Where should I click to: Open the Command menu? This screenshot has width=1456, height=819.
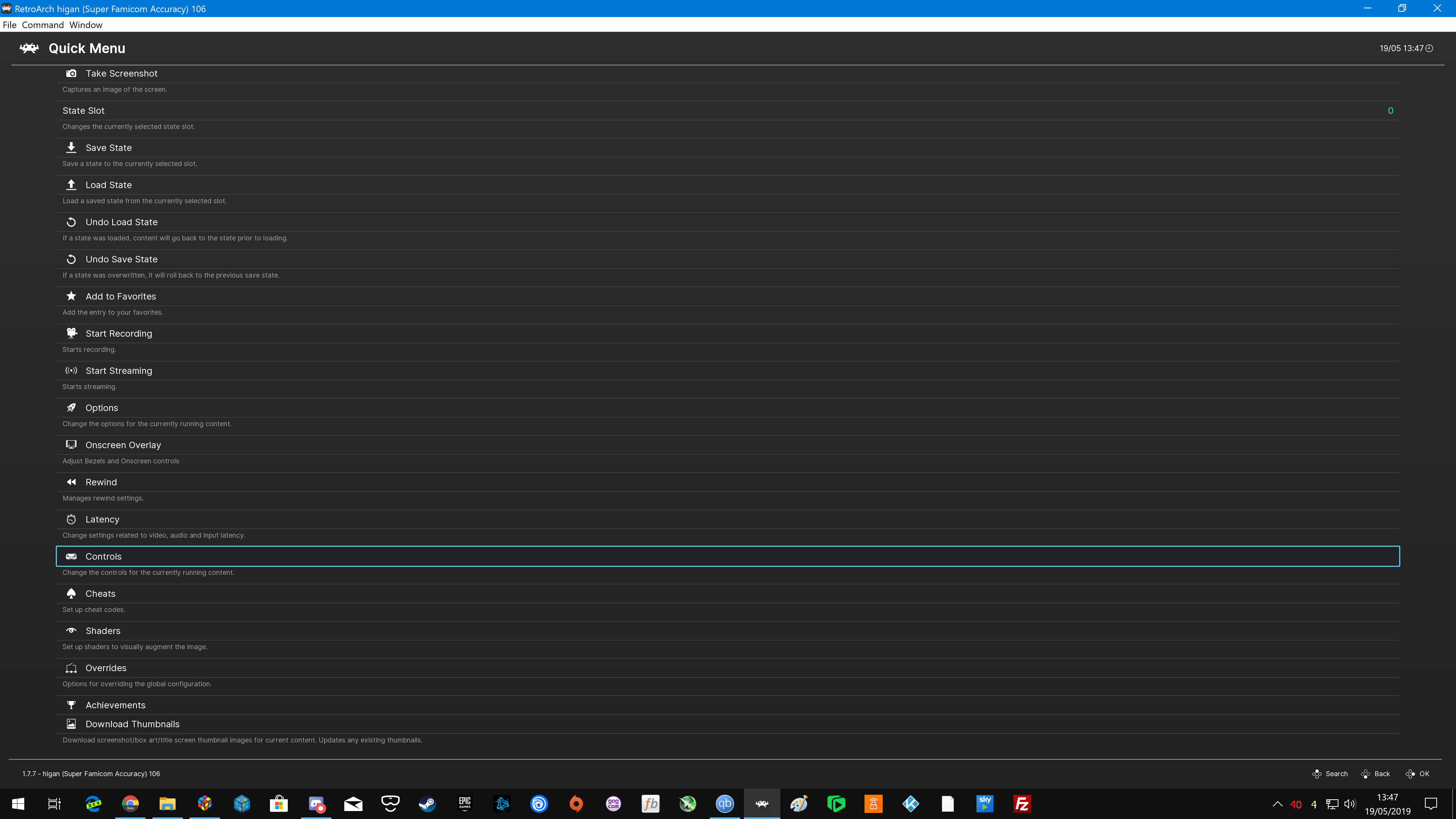[43, 25]
